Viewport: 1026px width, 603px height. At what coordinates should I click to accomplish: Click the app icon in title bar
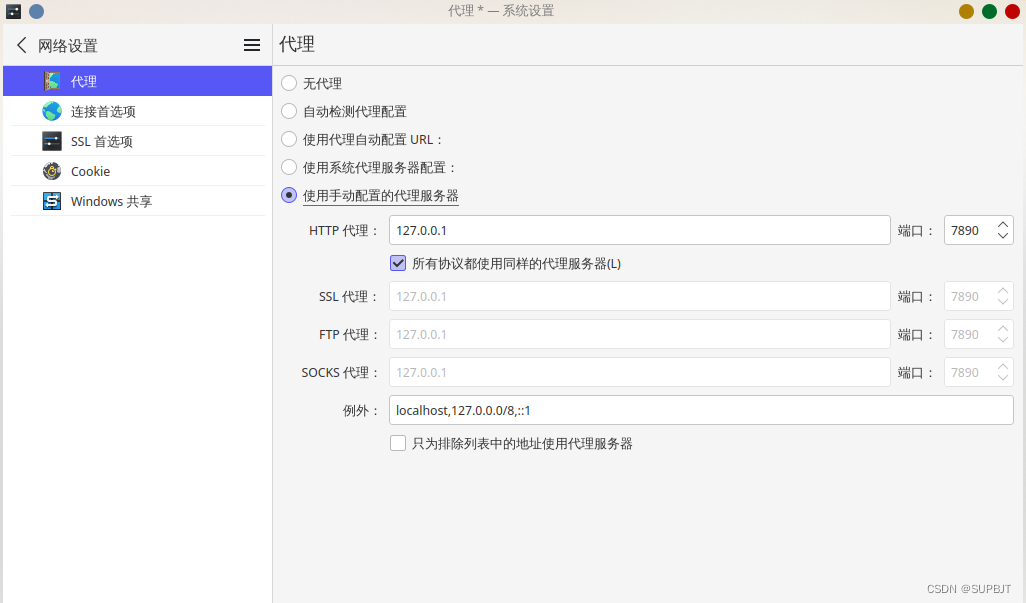13,11
